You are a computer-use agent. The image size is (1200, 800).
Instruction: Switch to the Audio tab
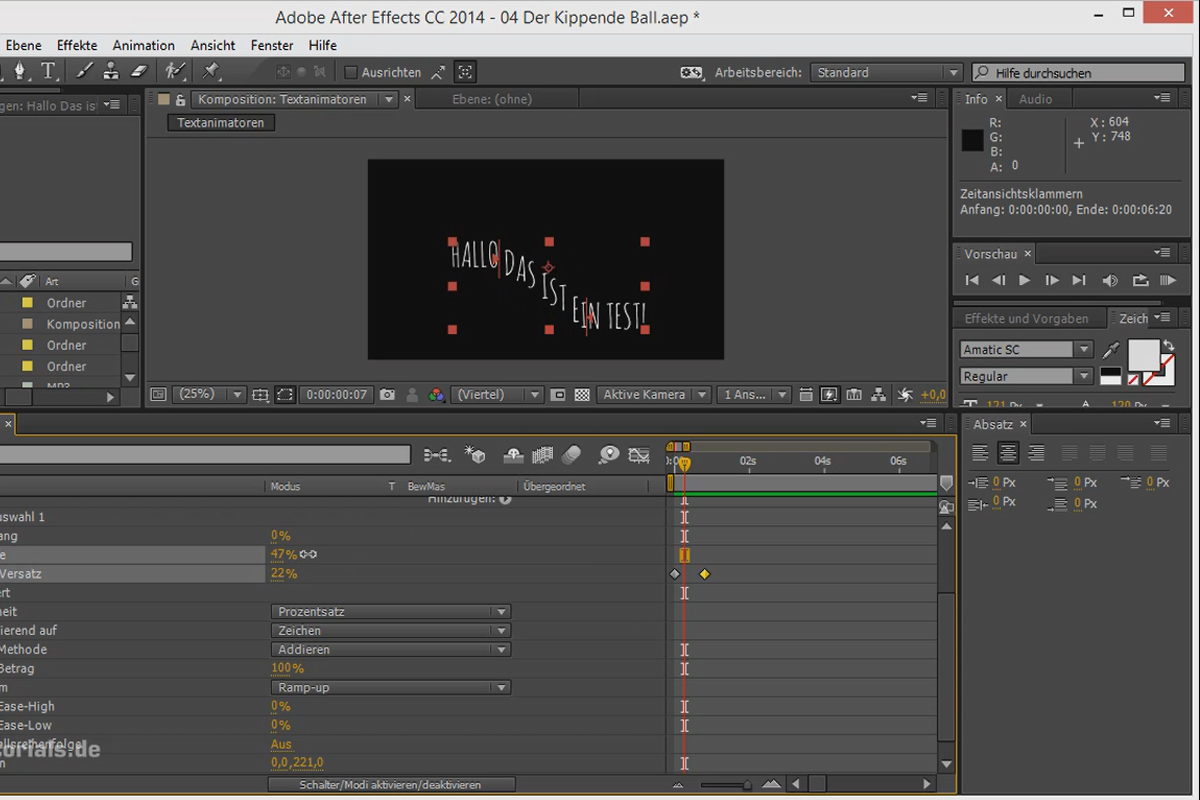point(1035,99)
